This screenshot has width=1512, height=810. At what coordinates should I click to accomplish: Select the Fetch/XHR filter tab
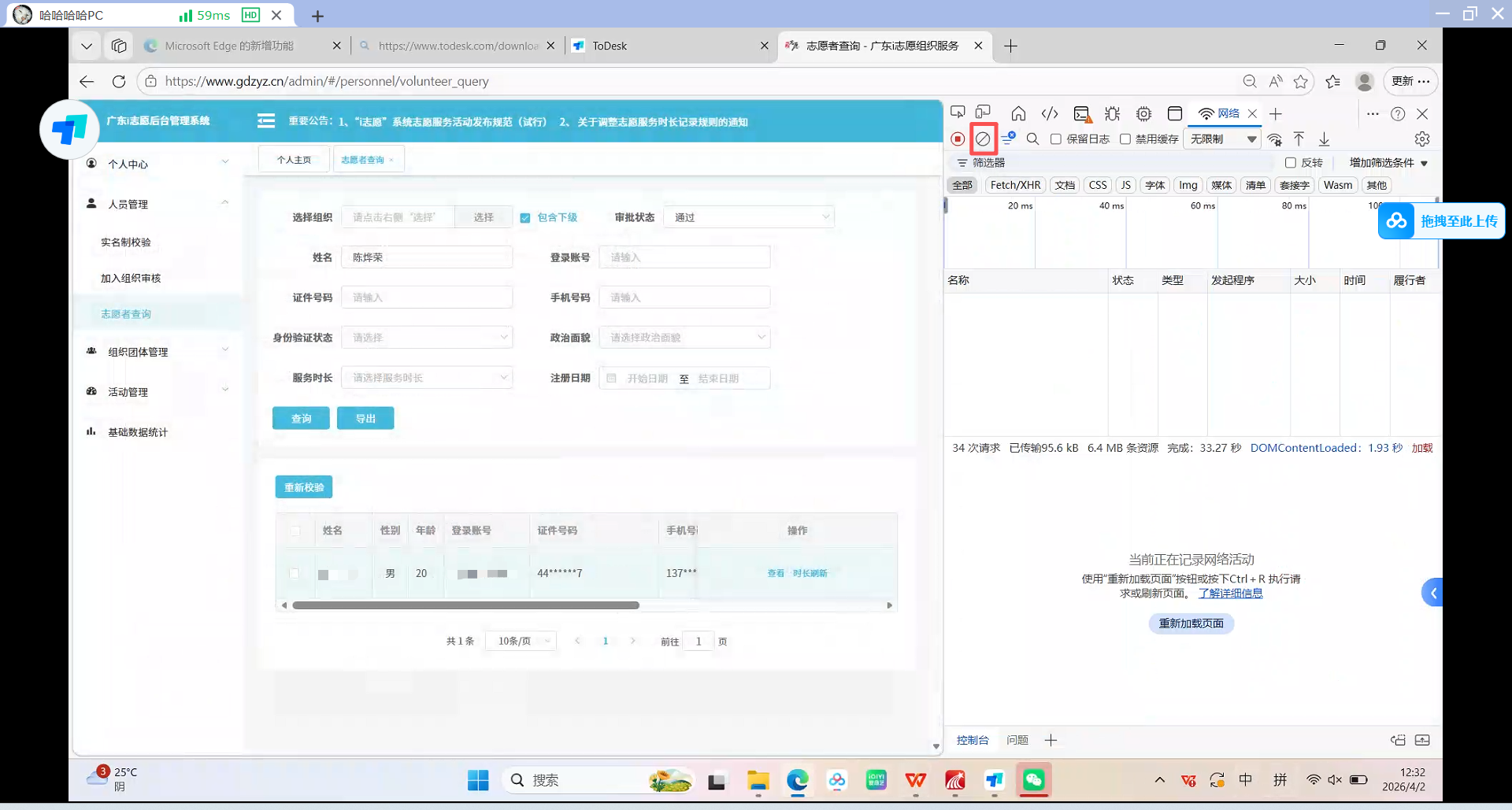click(1015, 185)
